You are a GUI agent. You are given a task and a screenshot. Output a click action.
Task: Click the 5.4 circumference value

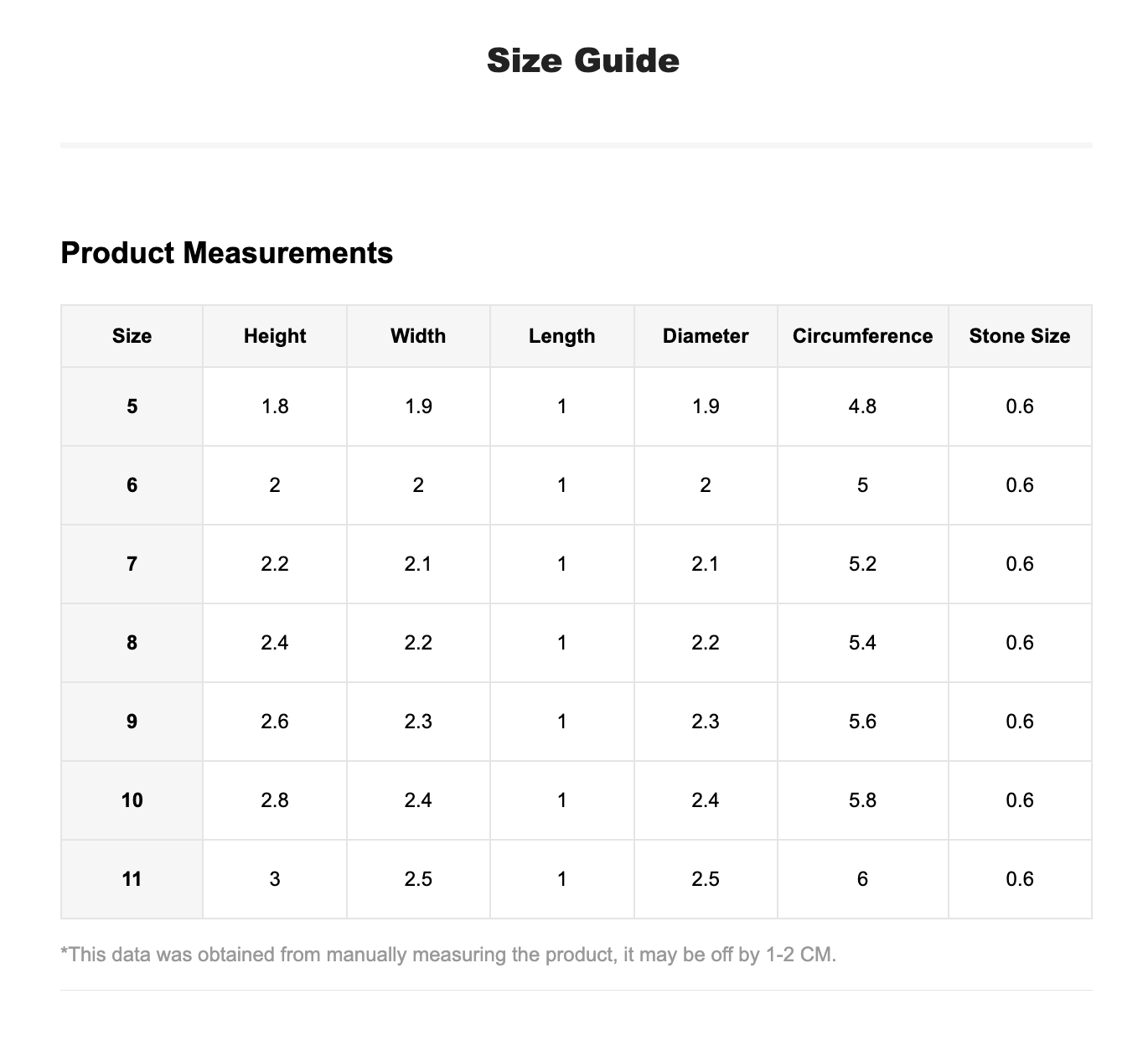[x=862, y=643]
